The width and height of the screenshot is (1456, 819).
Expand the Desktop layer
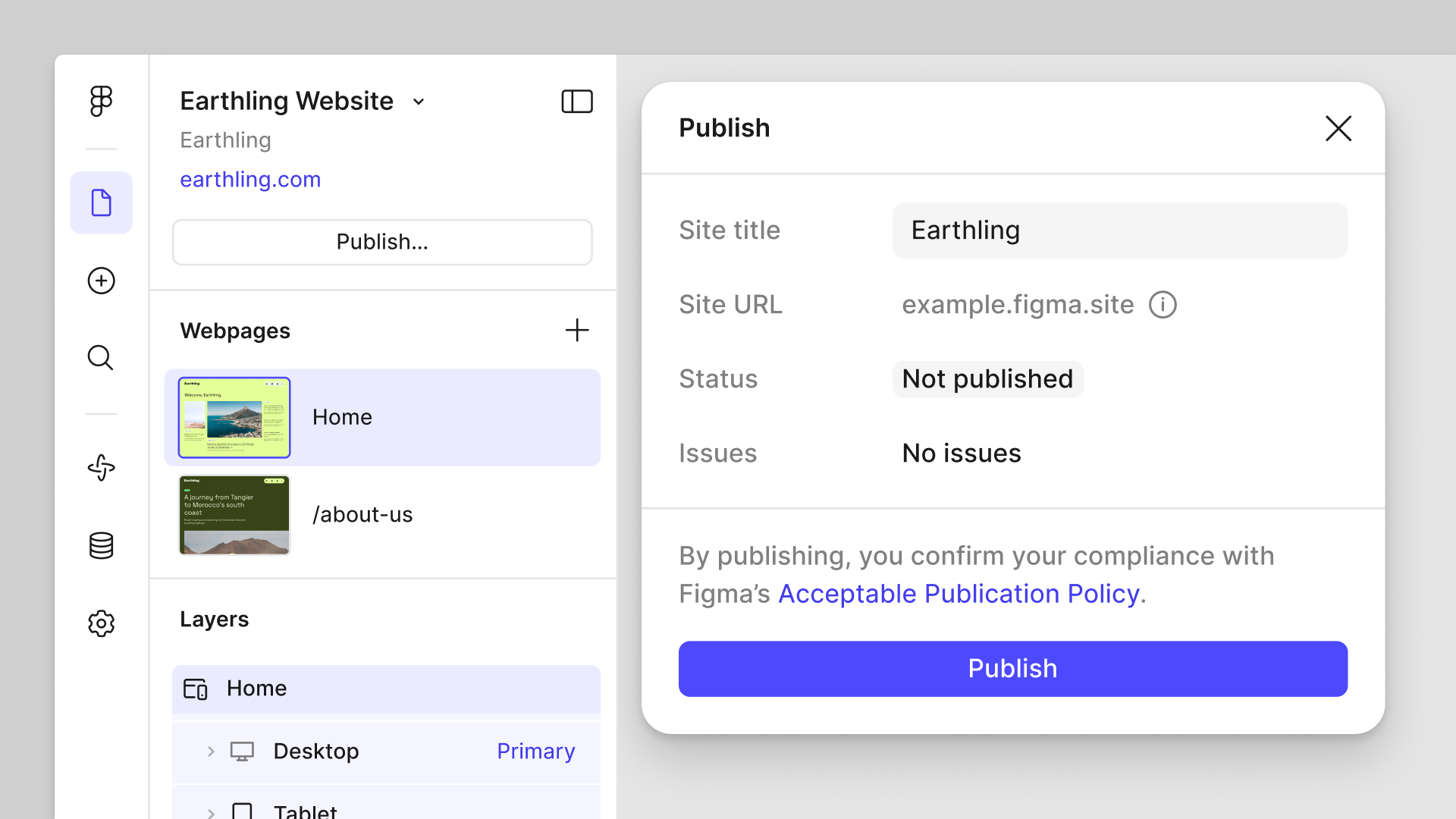[211, 751]
